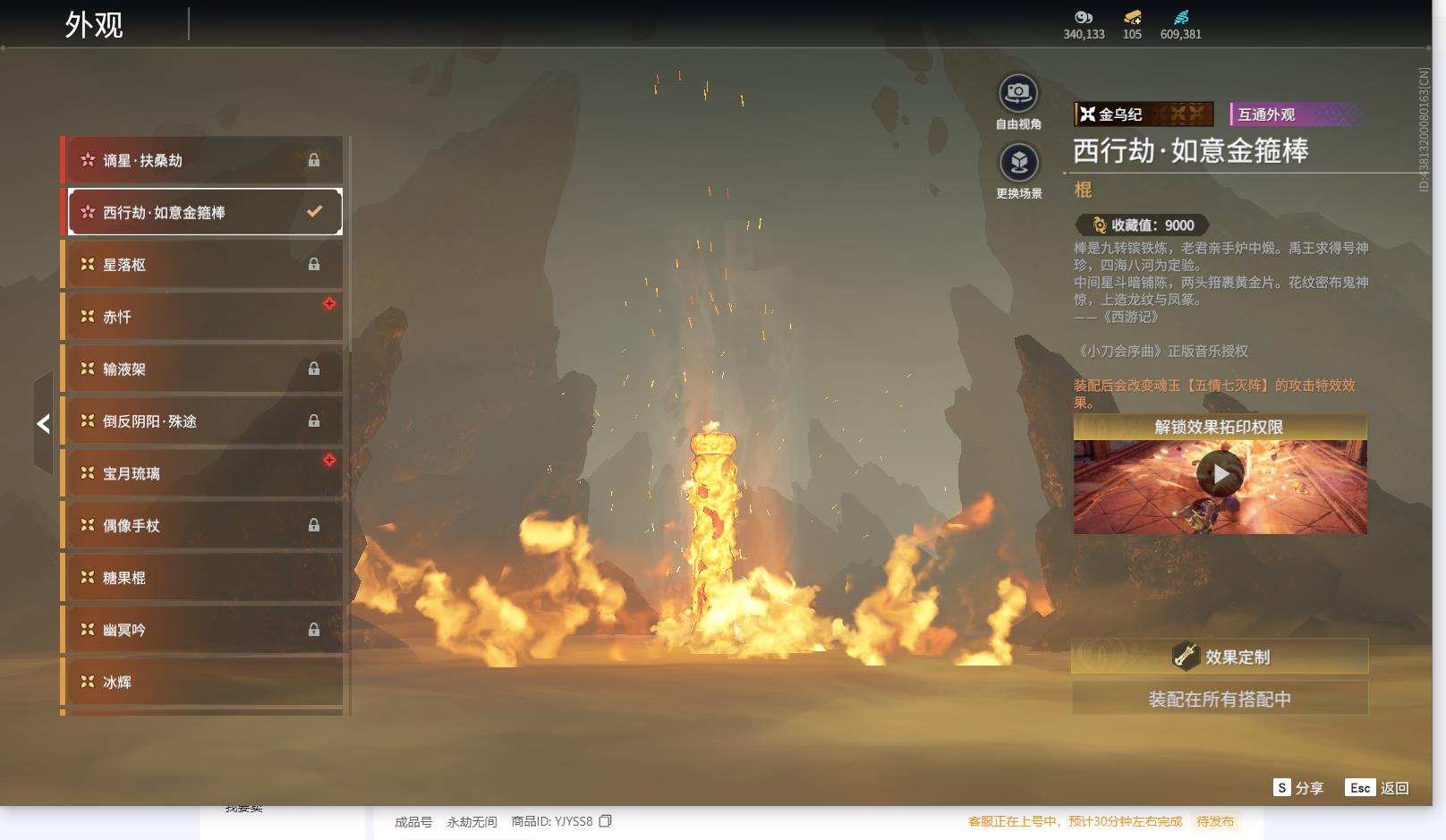
Task: Click the lock icon on 星落枢 row
Action: coord(314,265)
